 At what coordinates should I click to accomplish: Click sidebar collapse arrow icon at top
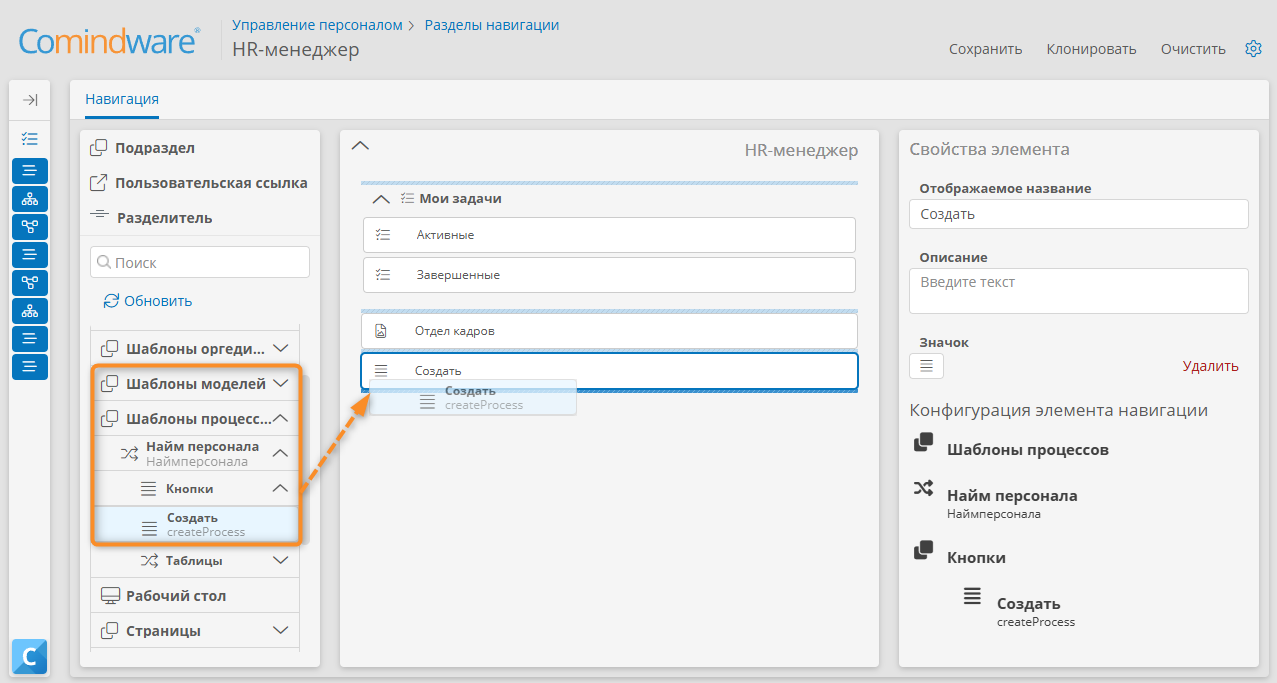30,100
